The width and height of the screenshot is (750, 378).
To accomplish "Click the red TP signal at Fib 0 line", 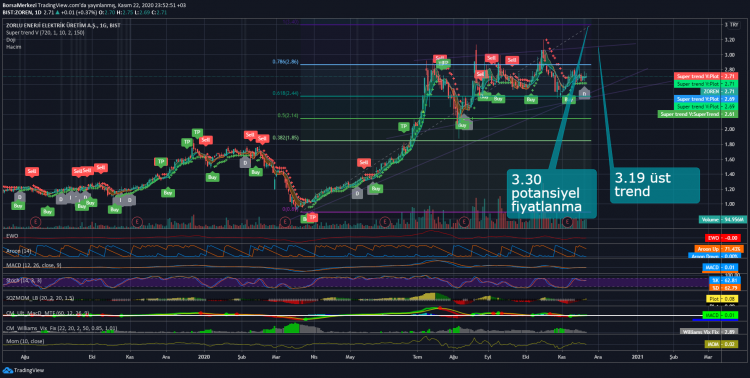I will [312, 218].
